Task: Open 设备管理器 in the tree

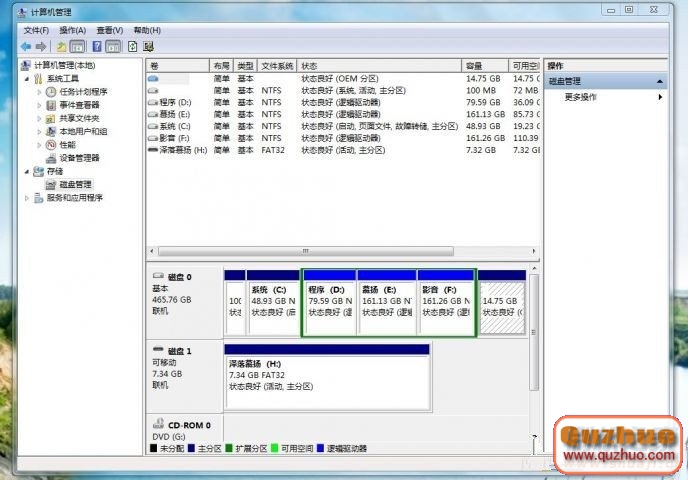Action: (x=78, y=158)
